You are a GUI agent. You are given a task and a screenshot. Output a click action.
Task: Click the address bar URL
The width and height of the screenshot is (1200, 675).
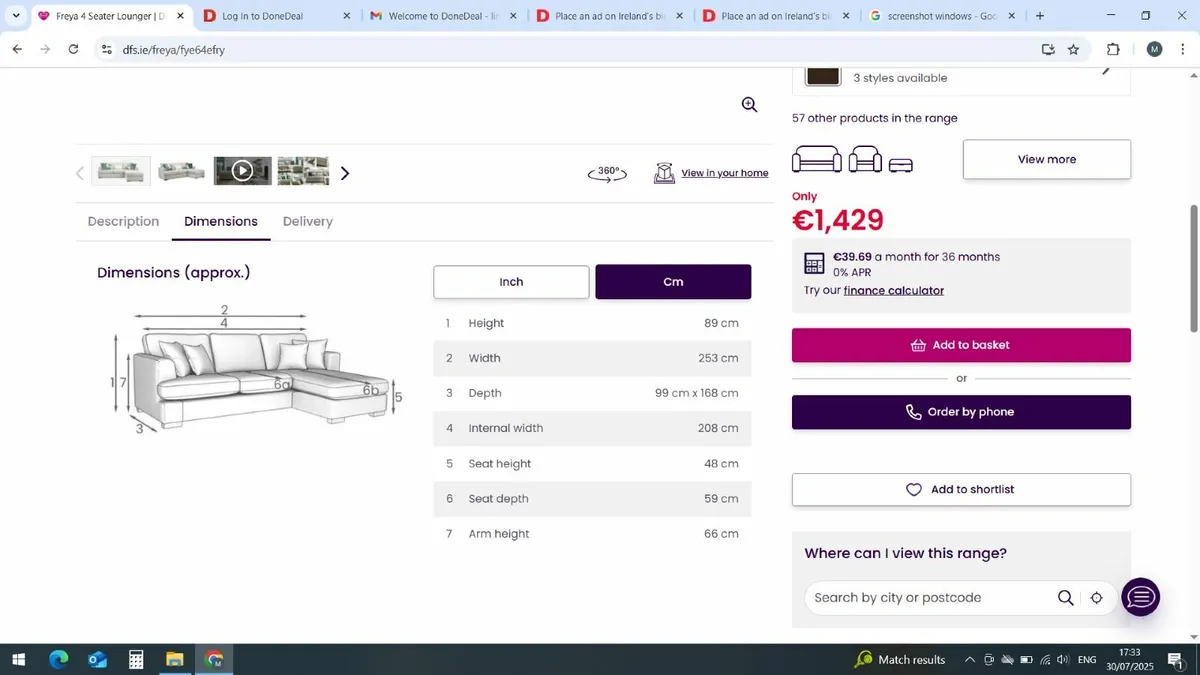[175, 50]
